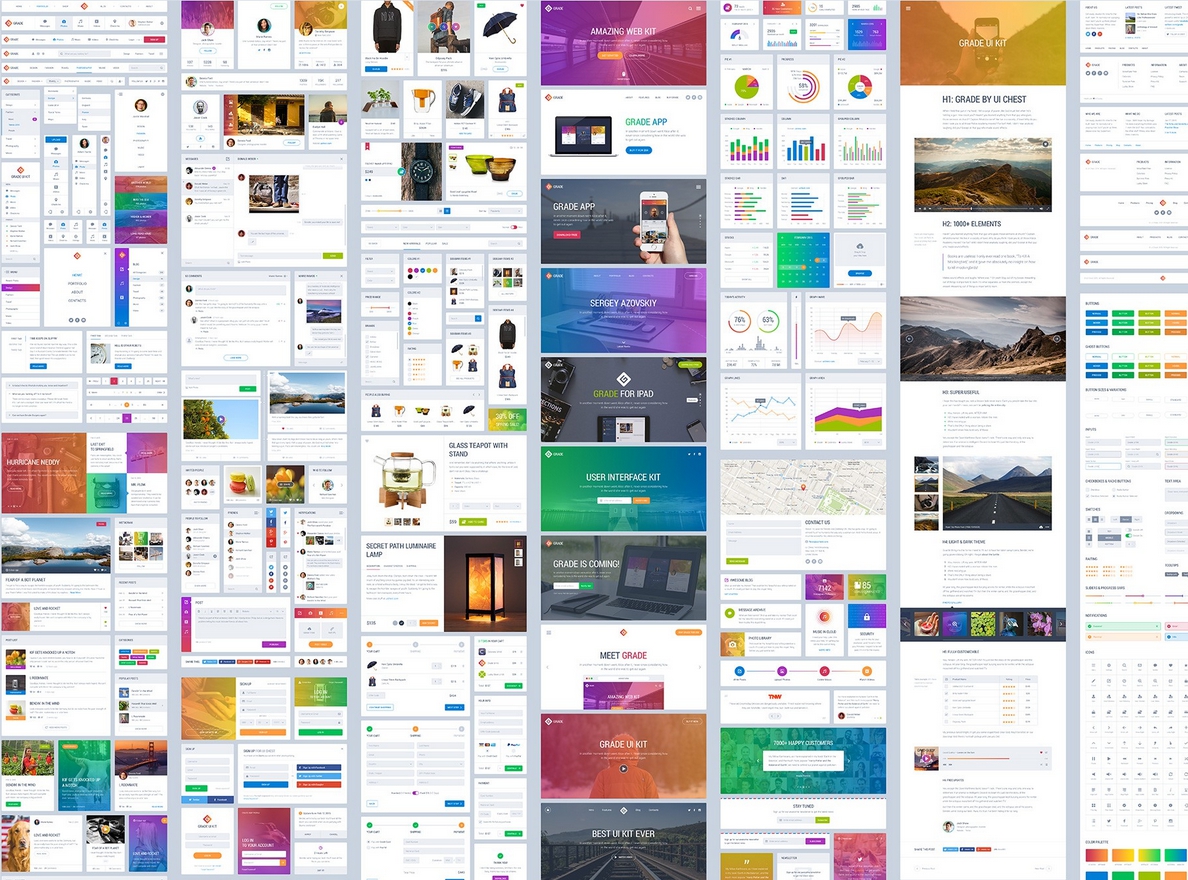Click About in white menu overlay
This screenshot has width=1188, height=880.
(77, 292)
